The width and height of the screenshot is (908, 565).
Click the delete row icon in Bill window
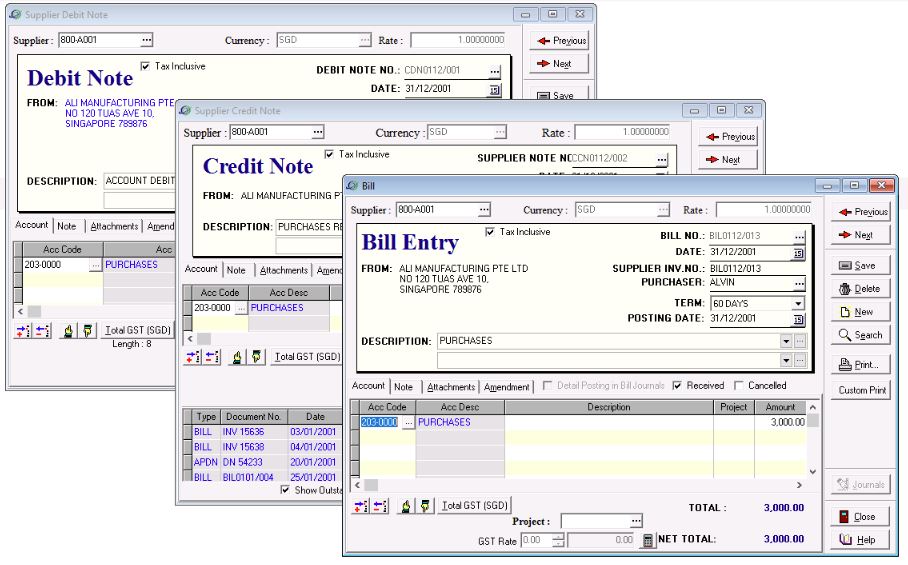(x=380, y=506)
